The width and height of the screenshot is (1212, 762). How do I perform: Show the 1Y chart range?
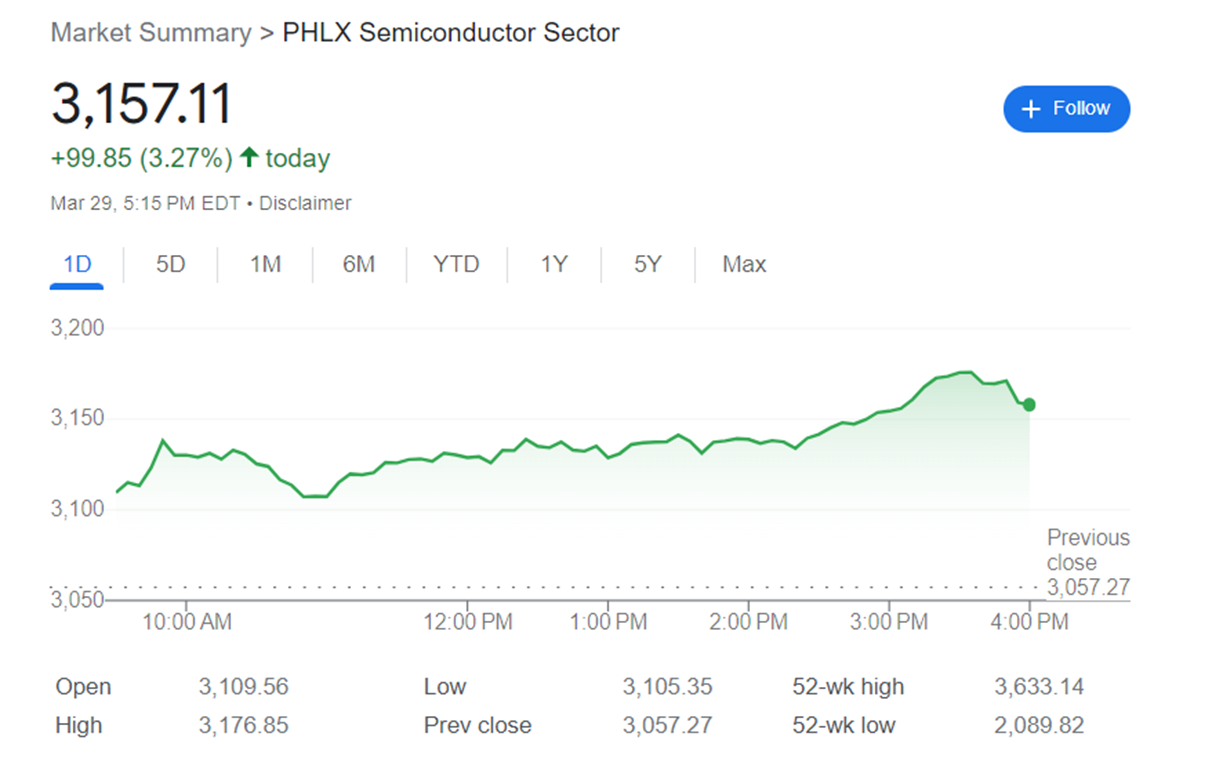[554, 265]
